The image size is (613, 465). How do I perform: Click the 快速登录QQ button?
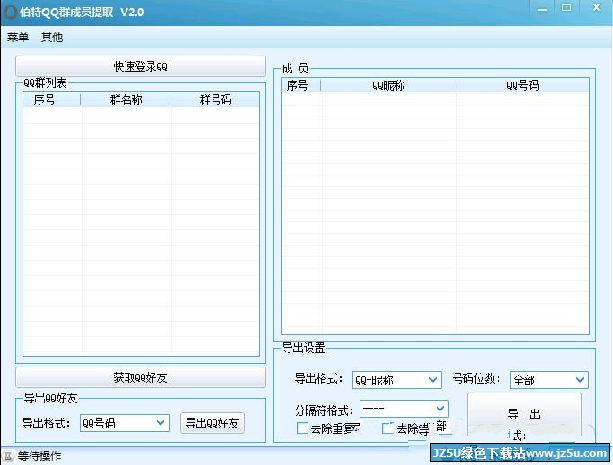(x=140, y=66)
